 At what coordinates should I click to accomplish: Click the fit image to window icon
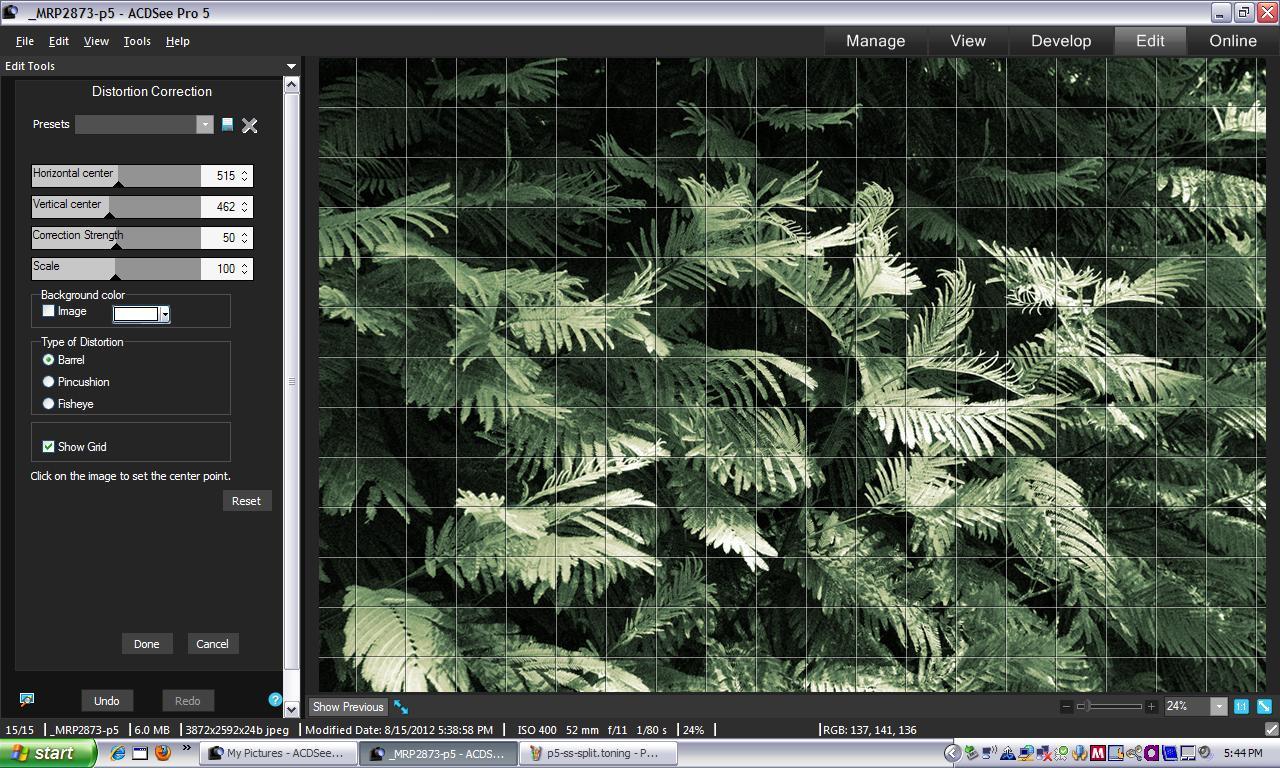pyautogui.click(x=1264, y=706)
